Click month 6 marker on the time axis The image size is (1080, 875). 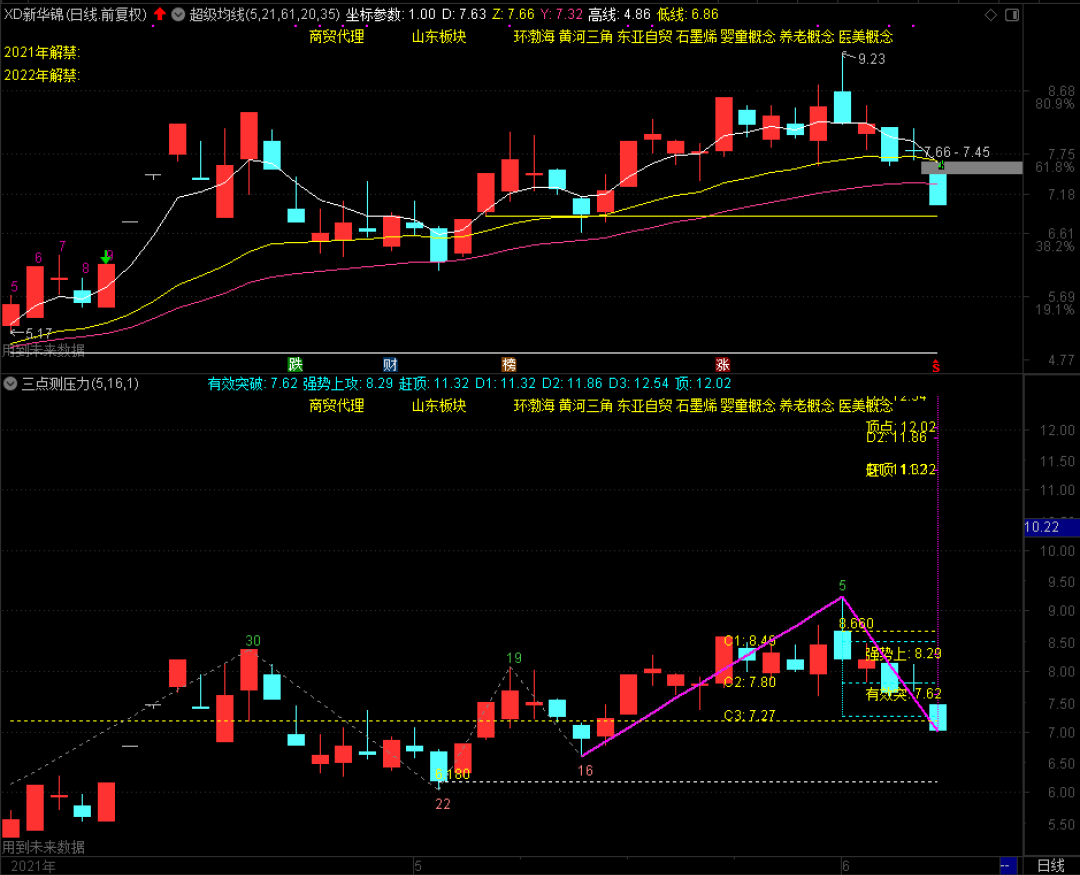[x=846, y=866]
